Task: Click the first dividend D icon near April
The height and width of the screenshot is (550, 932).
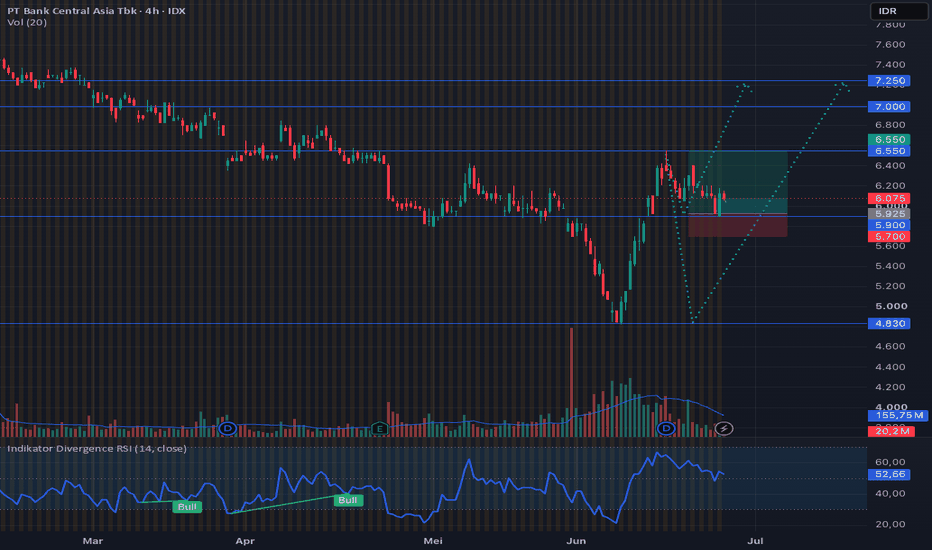Action: (228, 428)
